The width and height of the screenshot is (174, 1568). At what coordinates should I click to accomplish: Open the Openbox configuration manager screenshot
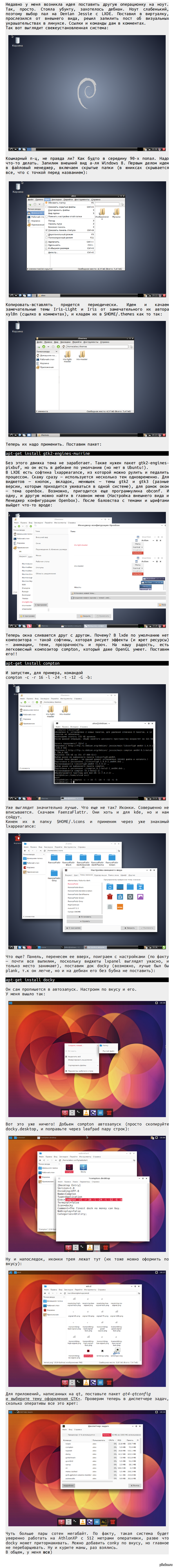(x=87, y=570)
